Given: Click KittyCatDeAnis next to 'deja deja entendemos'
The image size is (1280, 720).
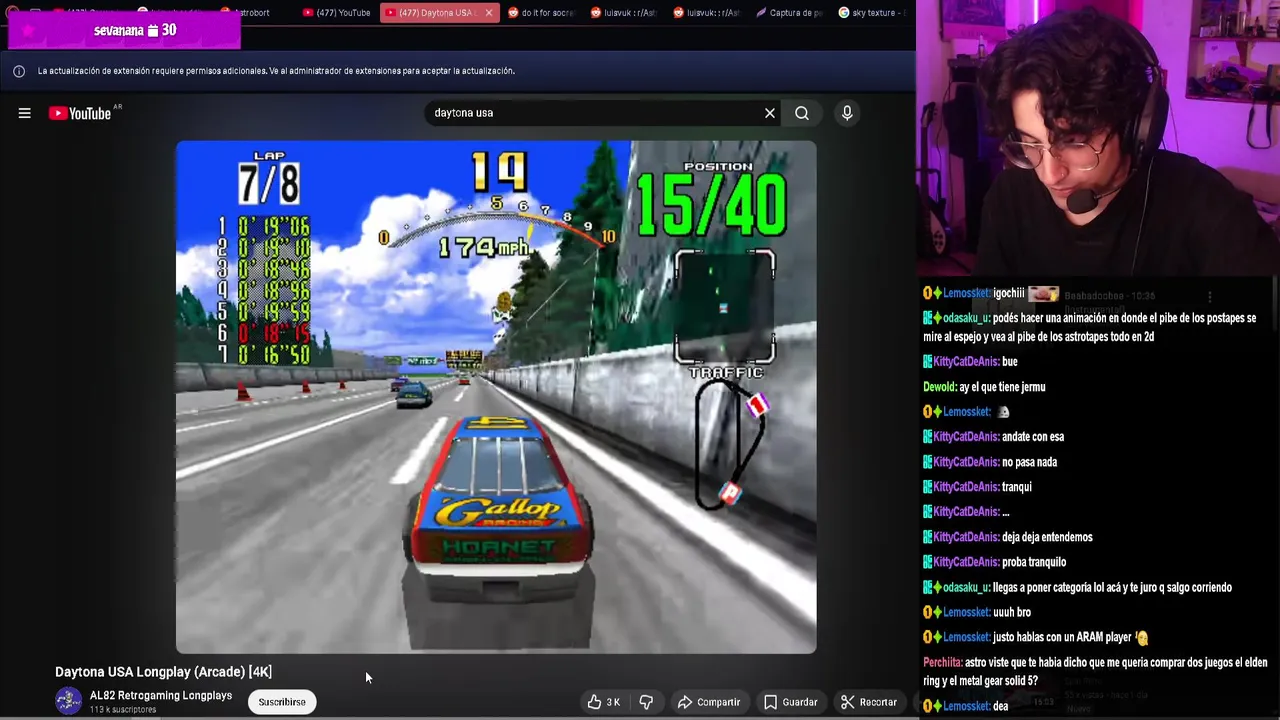Looking at the screenshot, I should coord(966,537).
